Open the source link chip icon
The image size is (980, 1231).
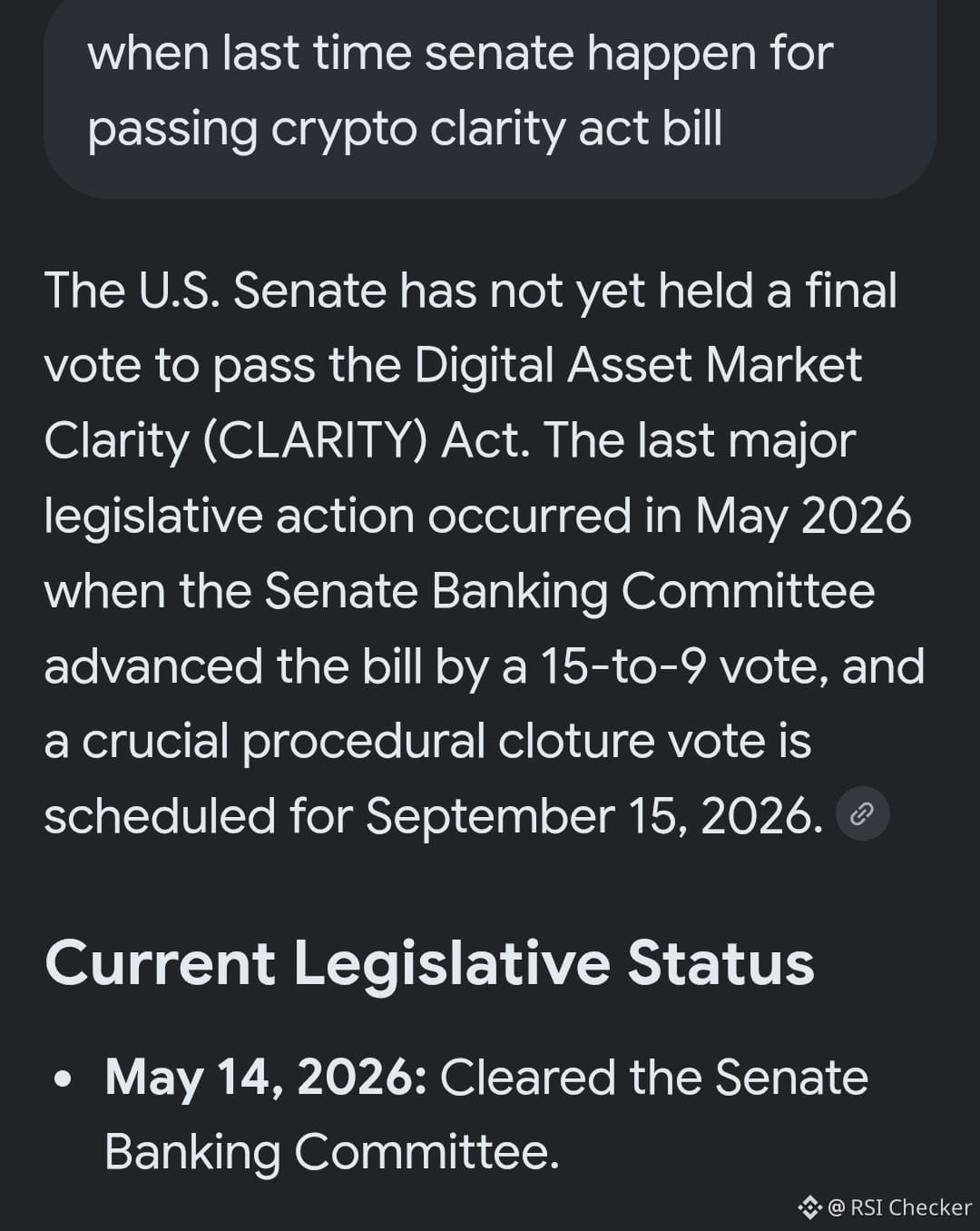[x=861, y=813]
